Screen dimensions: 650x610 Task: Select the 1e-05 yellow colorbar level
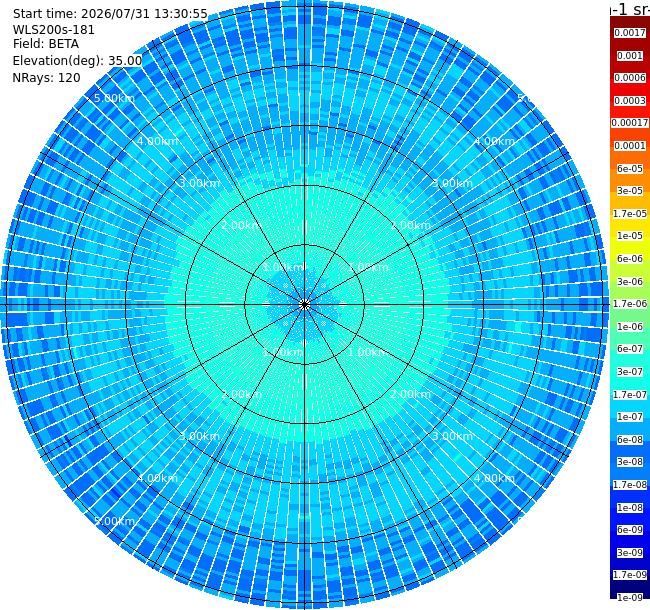coord(630,236)
